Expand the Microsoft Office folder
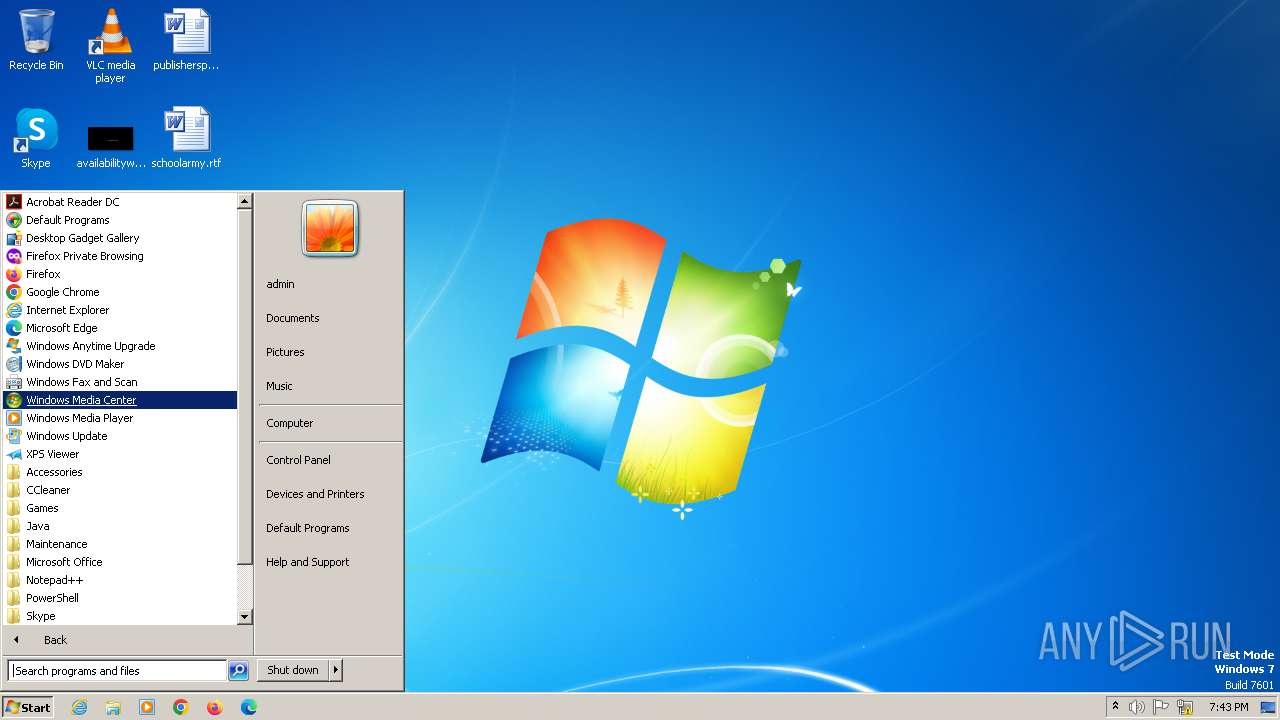 [x=120, y=562]
